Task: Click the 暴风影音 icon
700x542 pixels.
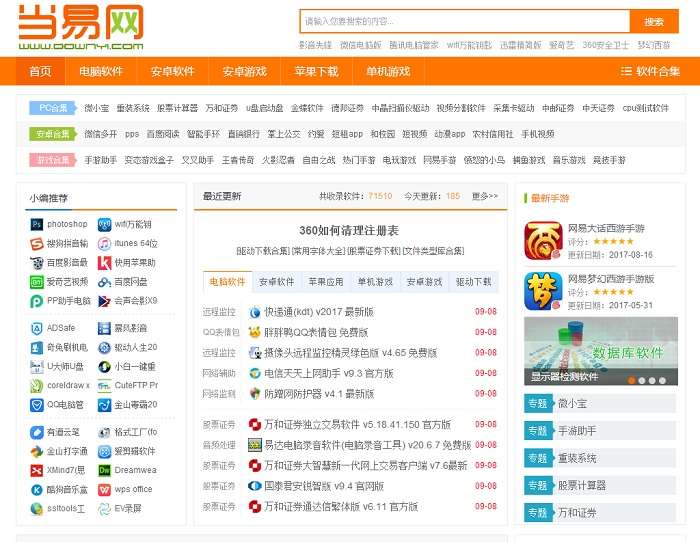Action: (104, 328)
